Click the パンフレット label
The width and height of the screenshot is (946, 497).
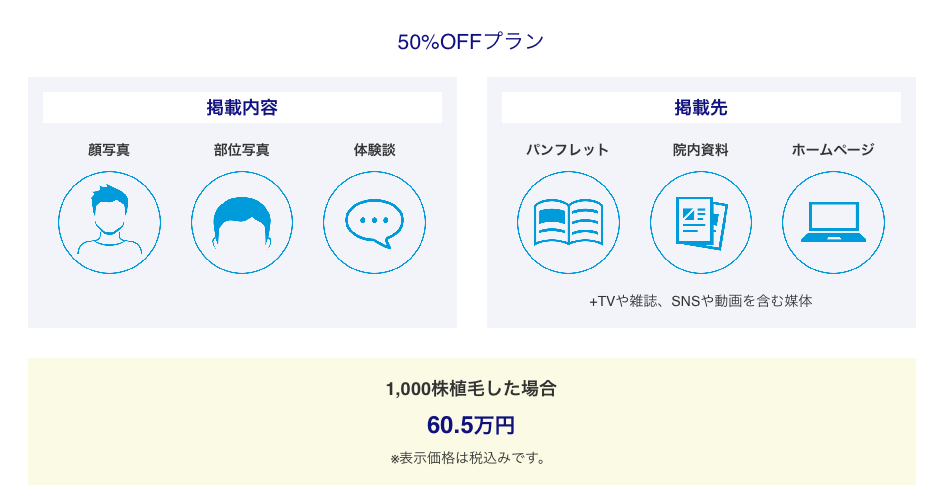568,150
